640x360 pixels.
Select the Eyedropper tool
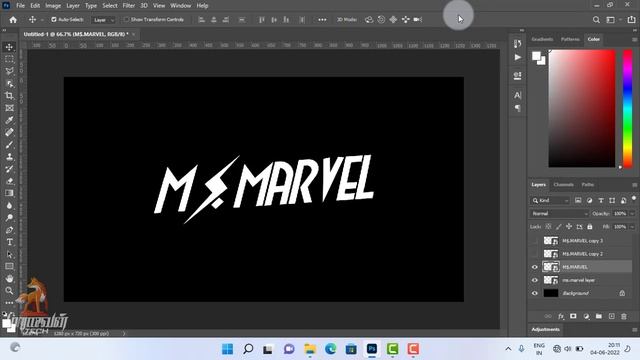9,120
